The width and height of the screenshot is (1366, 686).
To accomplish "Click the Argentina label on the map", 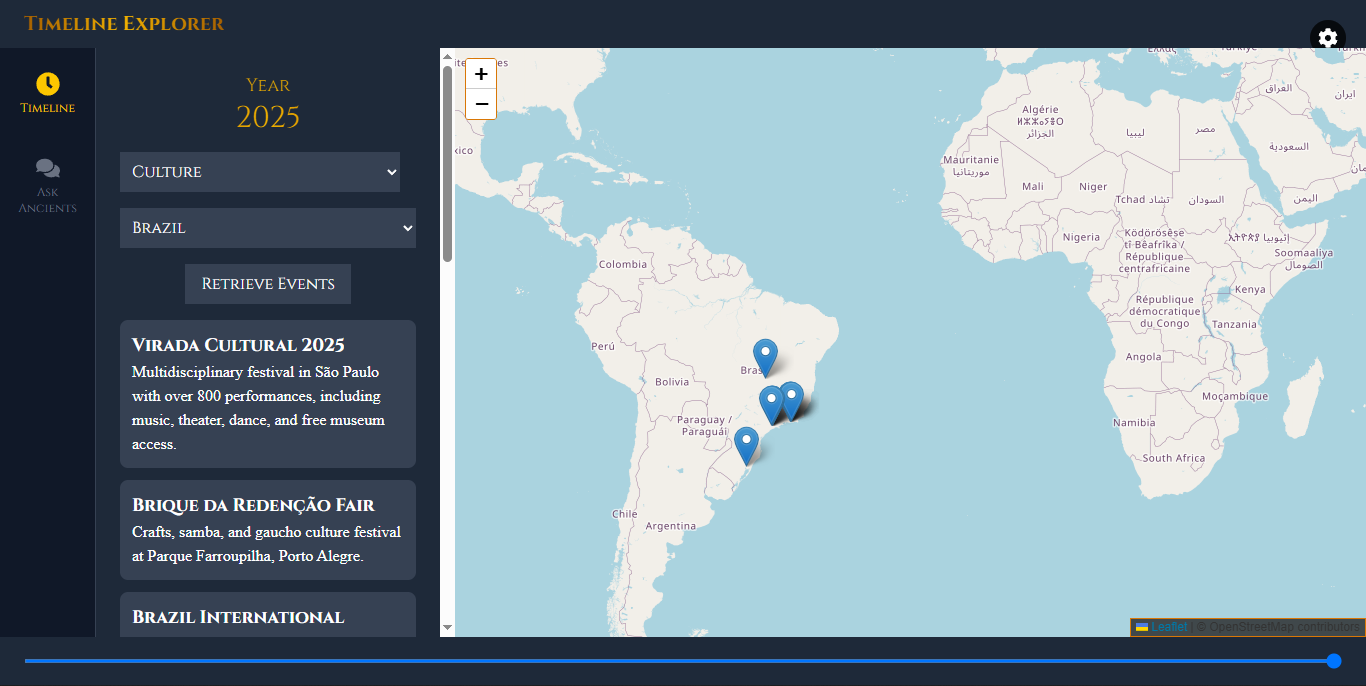I will 670,526.
